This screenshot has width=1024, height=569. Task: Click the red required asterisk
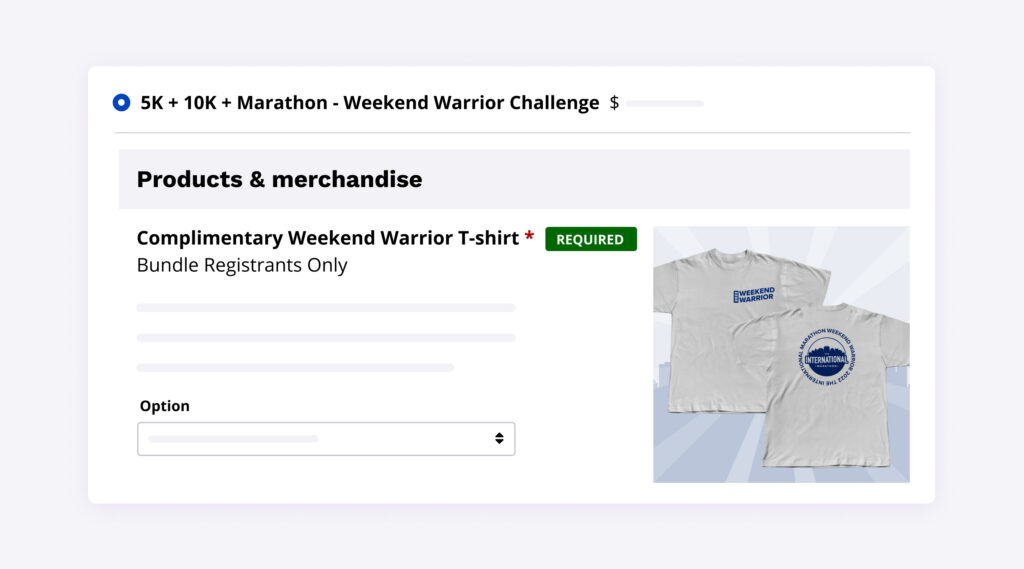point(529,238)
